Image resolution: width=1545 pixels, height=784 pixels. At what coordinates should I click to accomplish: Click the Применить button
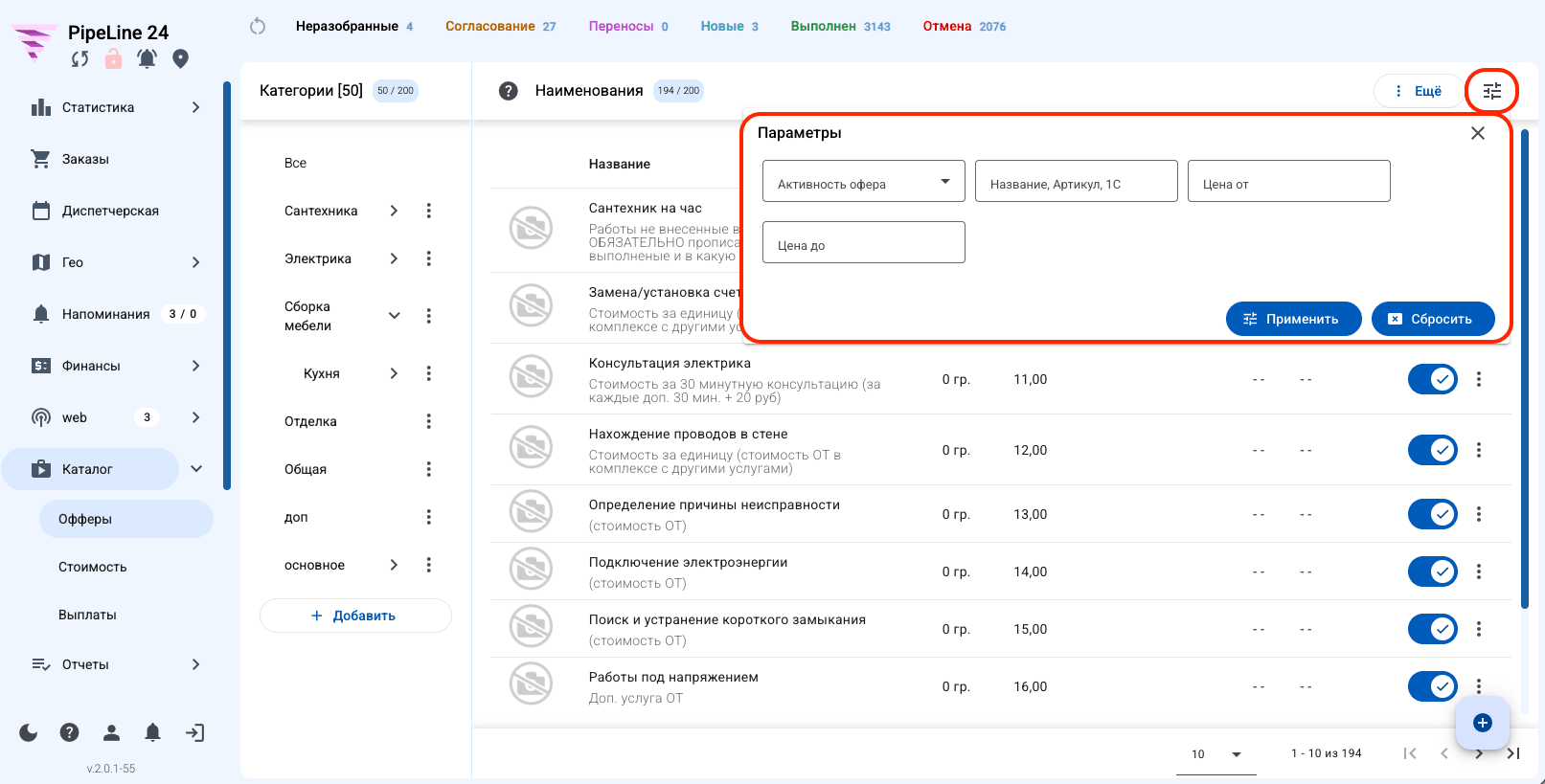(x=1293, y=319)
